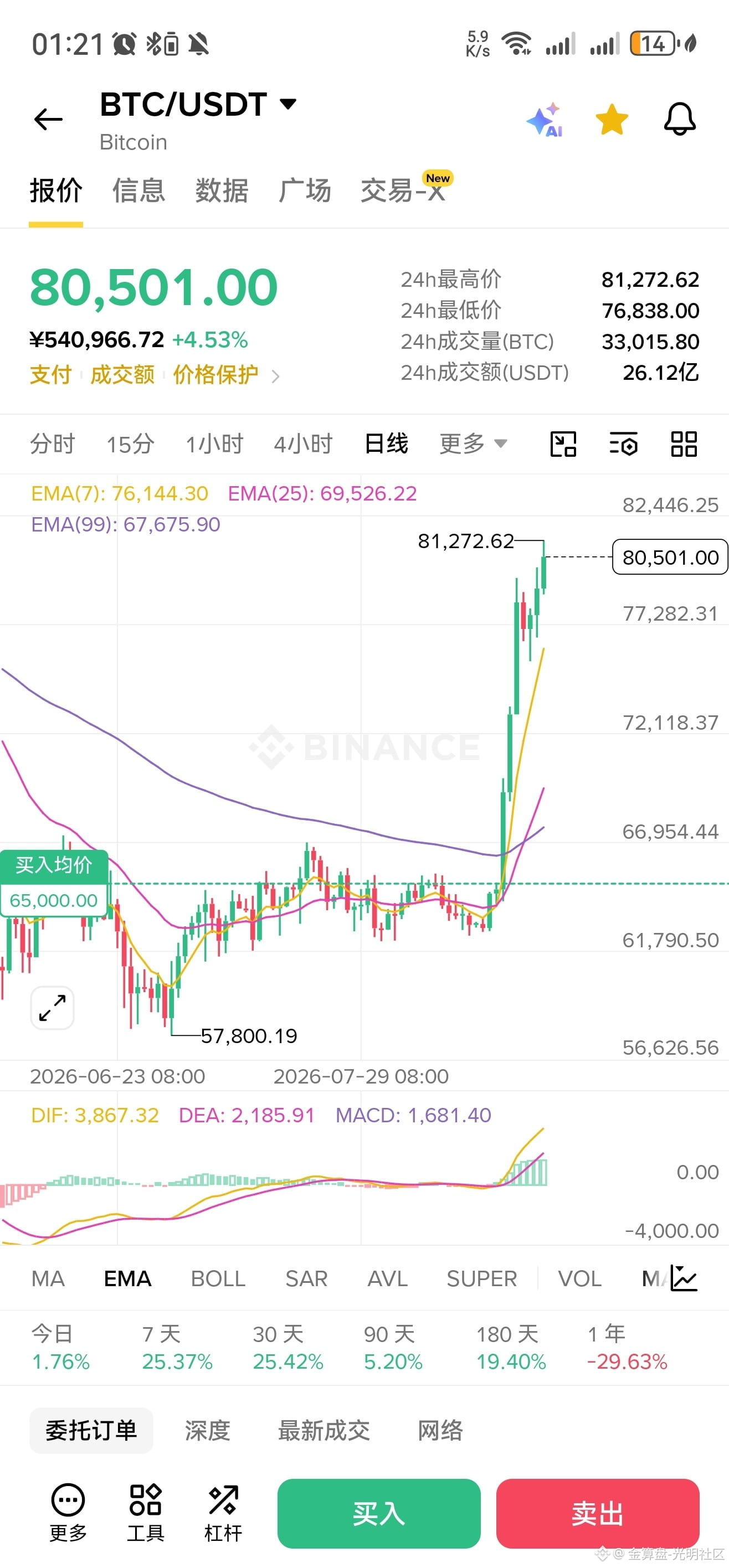
Task: Tap the Wi-Fi status icon
Action: point(516,43)
